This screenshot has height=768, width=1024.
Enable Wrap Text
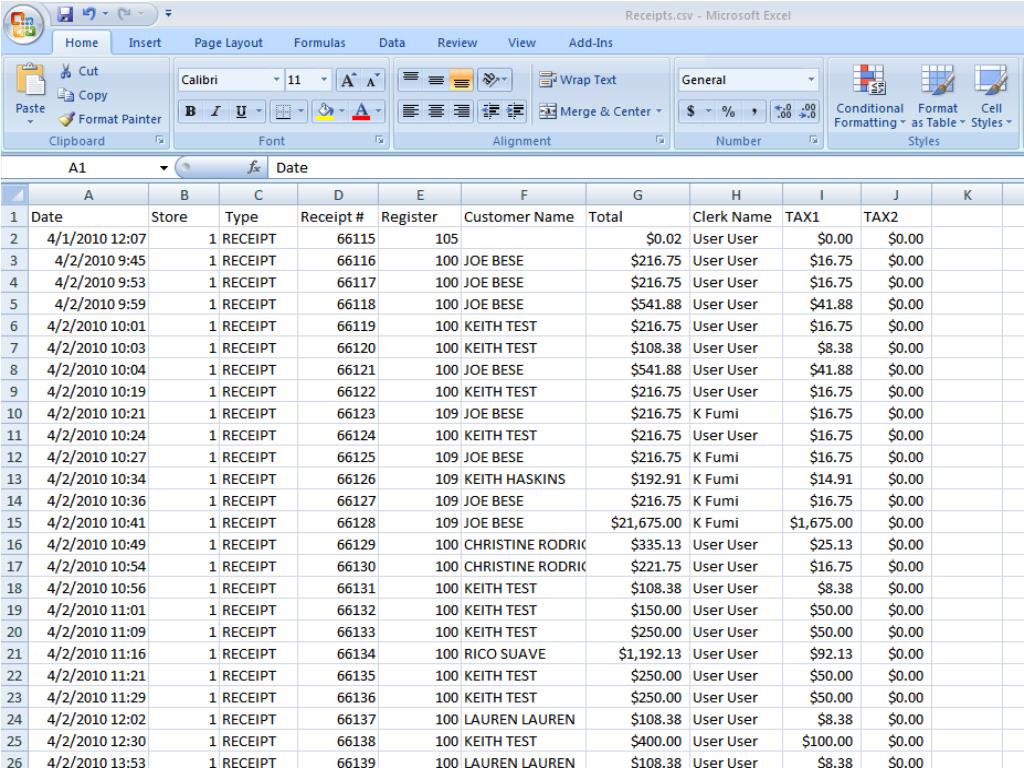577,80
